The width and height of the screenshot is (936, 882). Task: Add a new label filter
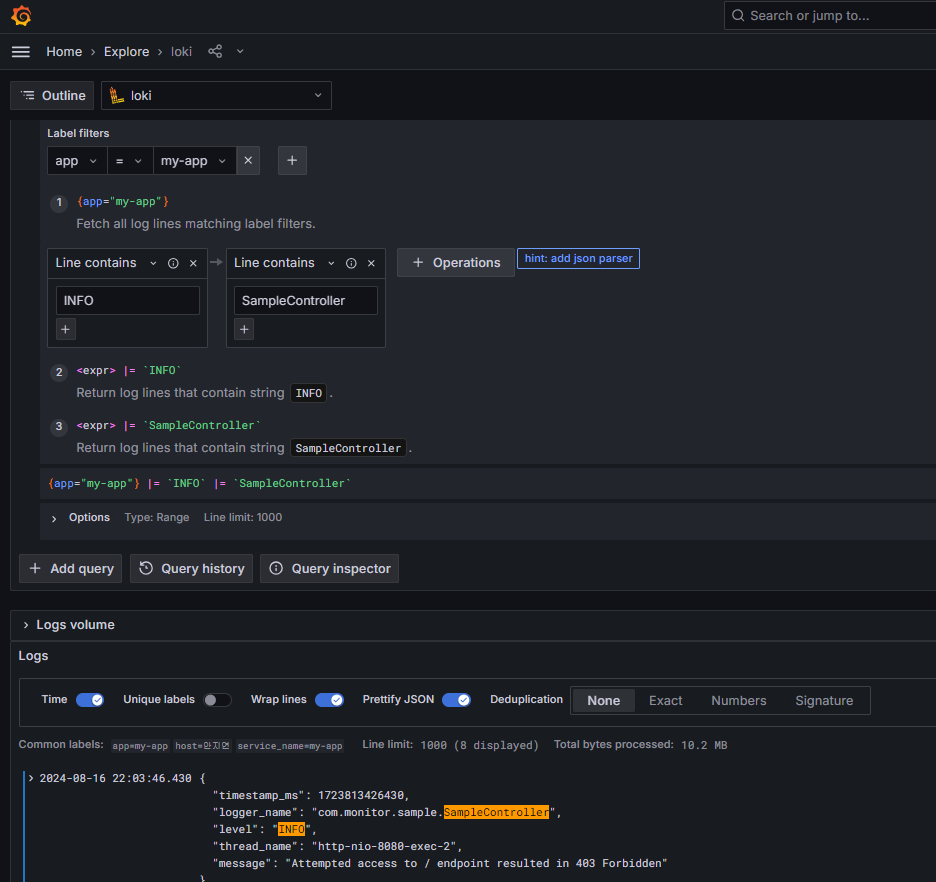(x=292, y=161)
